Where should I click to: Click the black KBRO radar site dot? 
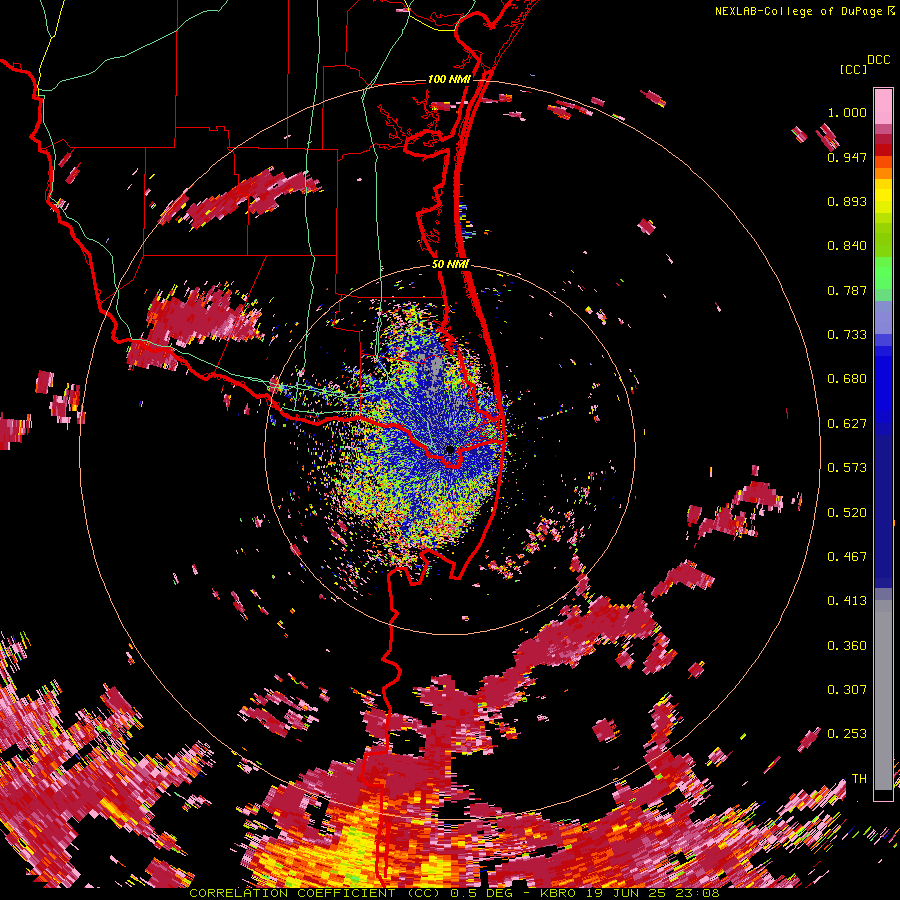(450, 449)
